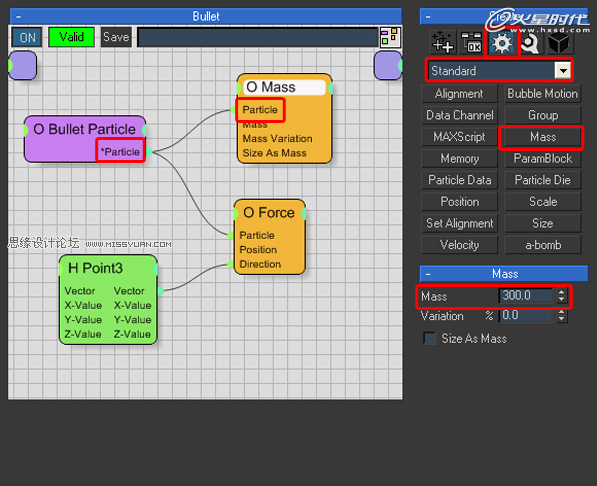Open the Standard dropdown list

(x=563, y=70)
